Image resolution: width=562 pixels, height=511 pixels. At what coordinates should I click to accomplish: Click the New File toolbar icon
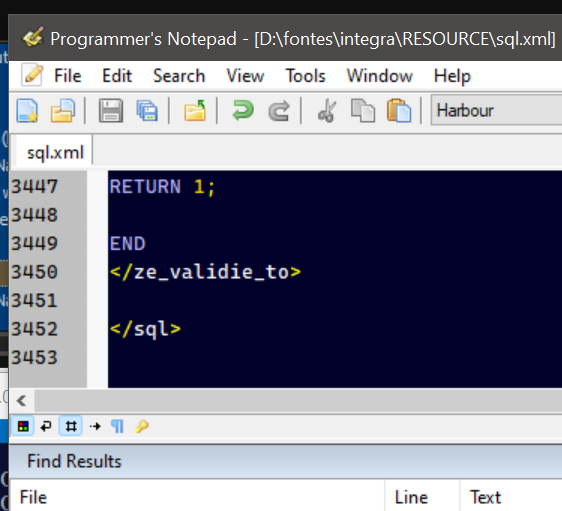point(28,111)
